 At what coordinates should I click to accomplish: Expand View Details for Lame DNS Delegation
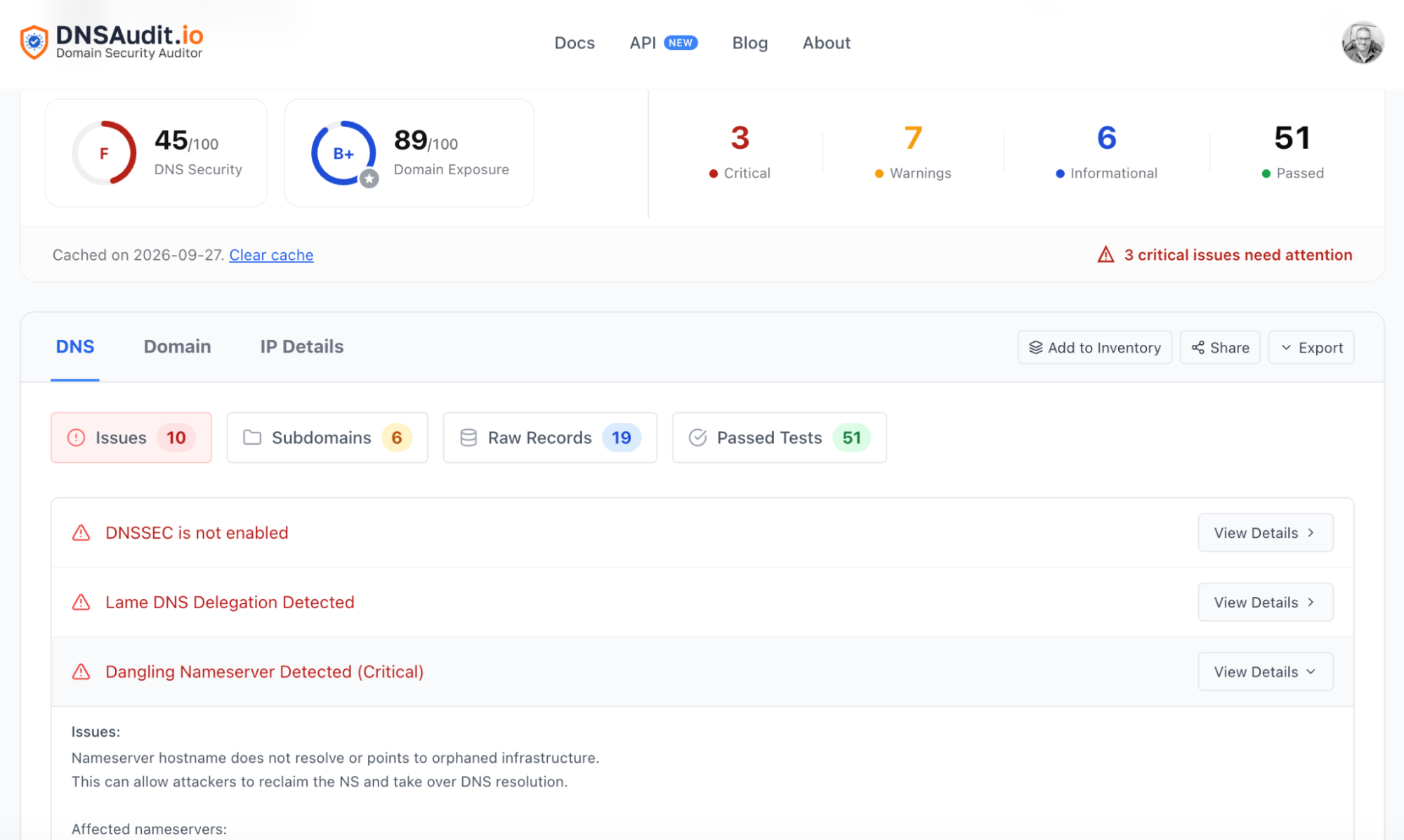[1265, 602]
